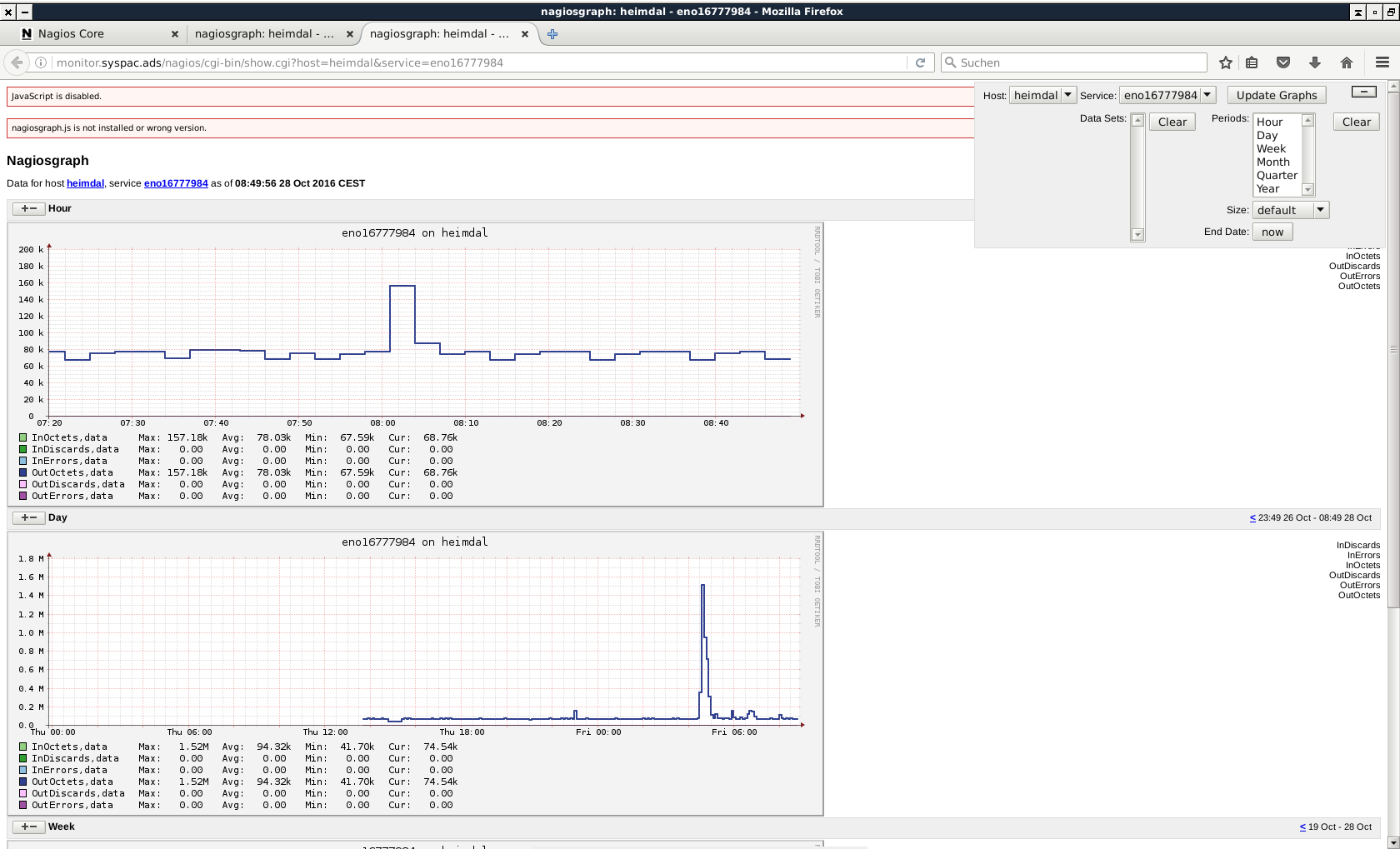Click the Pocket save icon
The height and width of the screenshot is (849, 1400).
point(1283,62)
